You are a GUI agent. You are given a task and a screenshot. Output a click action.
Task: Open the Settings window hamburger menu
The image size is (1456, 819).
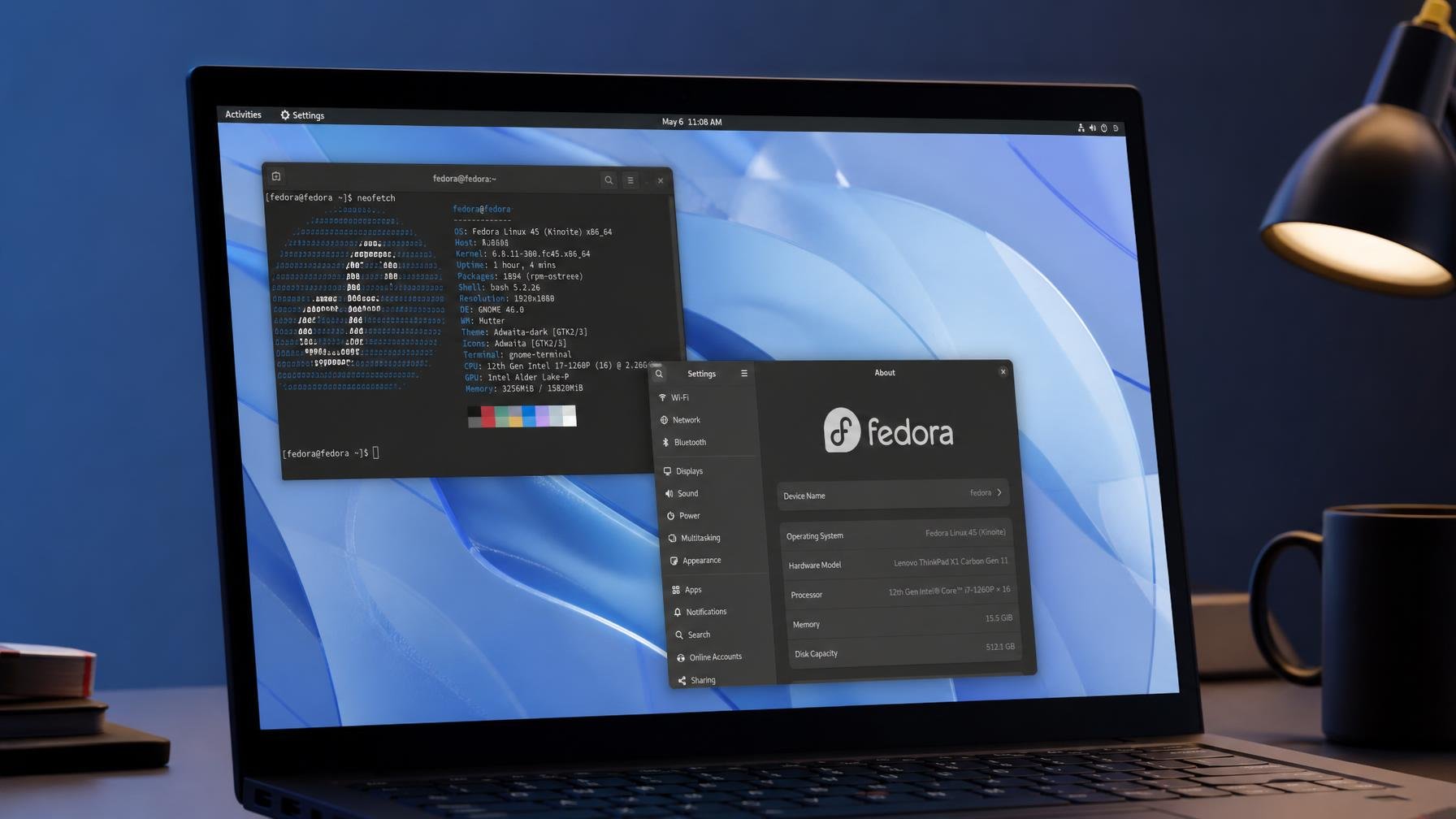pos(743,374)
